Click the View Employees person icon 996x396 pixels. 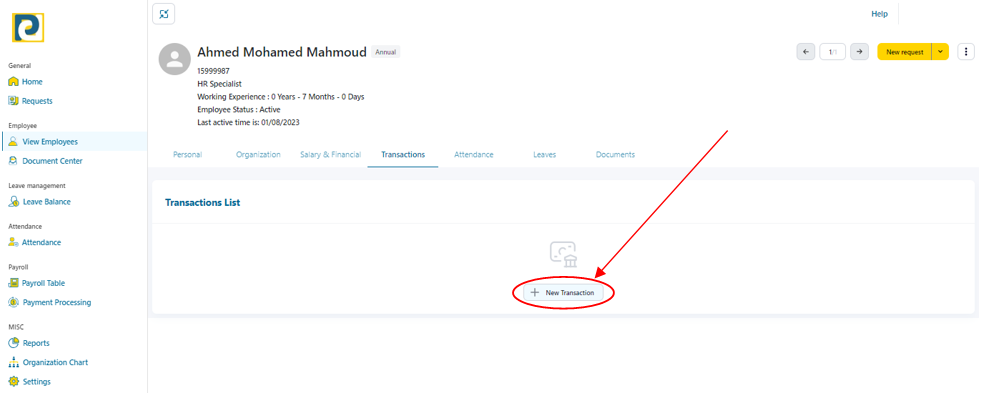(13, 142)
